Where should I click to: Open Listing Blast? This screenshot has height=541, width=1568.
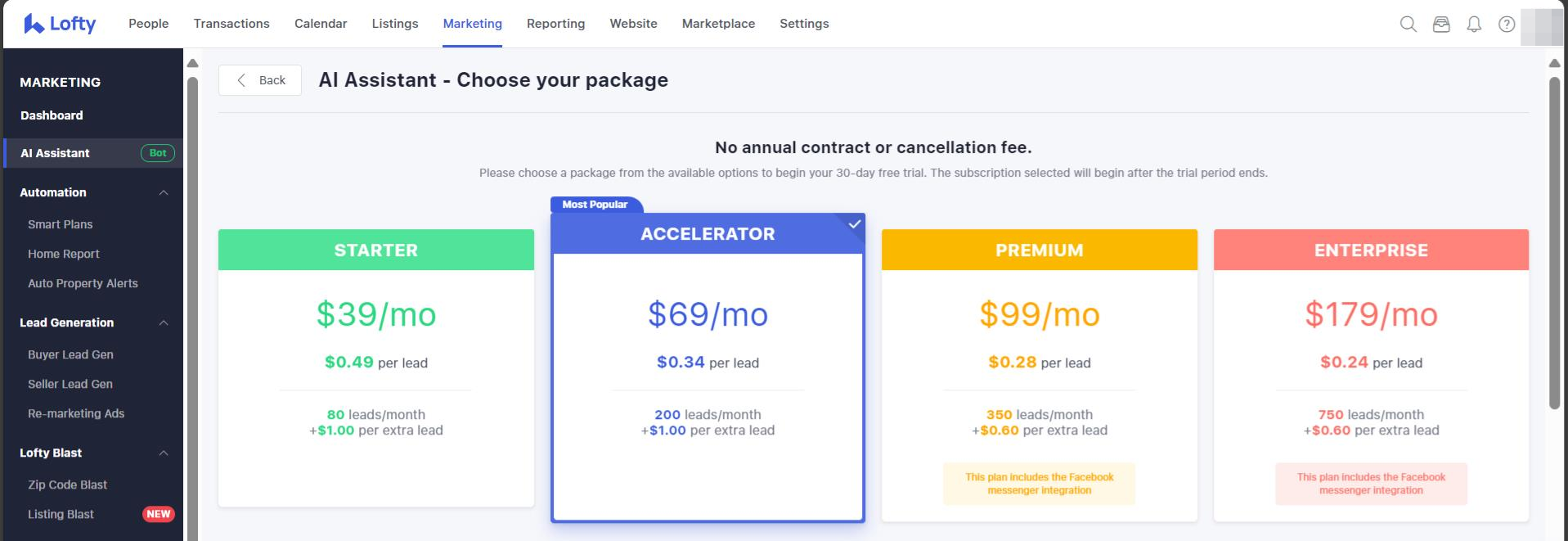coord(61,514)
